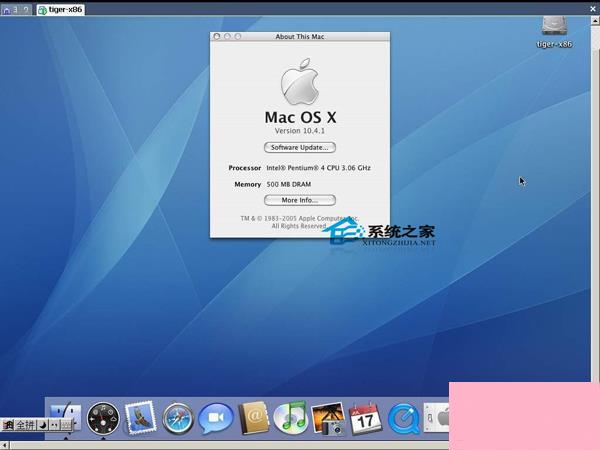Viewport: 600px width, 450px height.
Task: Launch the Safari compass icon
Action: (x=178, y=419)
